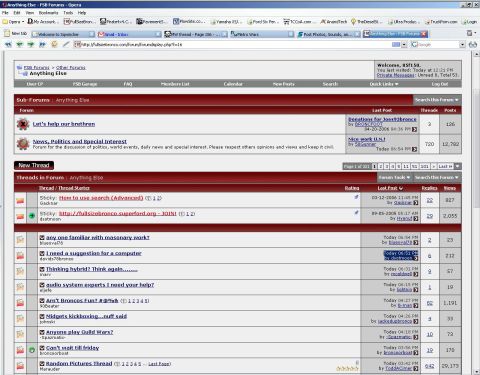Image resolution: width=480 pixels, height=375 pixels.
Task: Open the My Account bookmark
Action: 43,22
